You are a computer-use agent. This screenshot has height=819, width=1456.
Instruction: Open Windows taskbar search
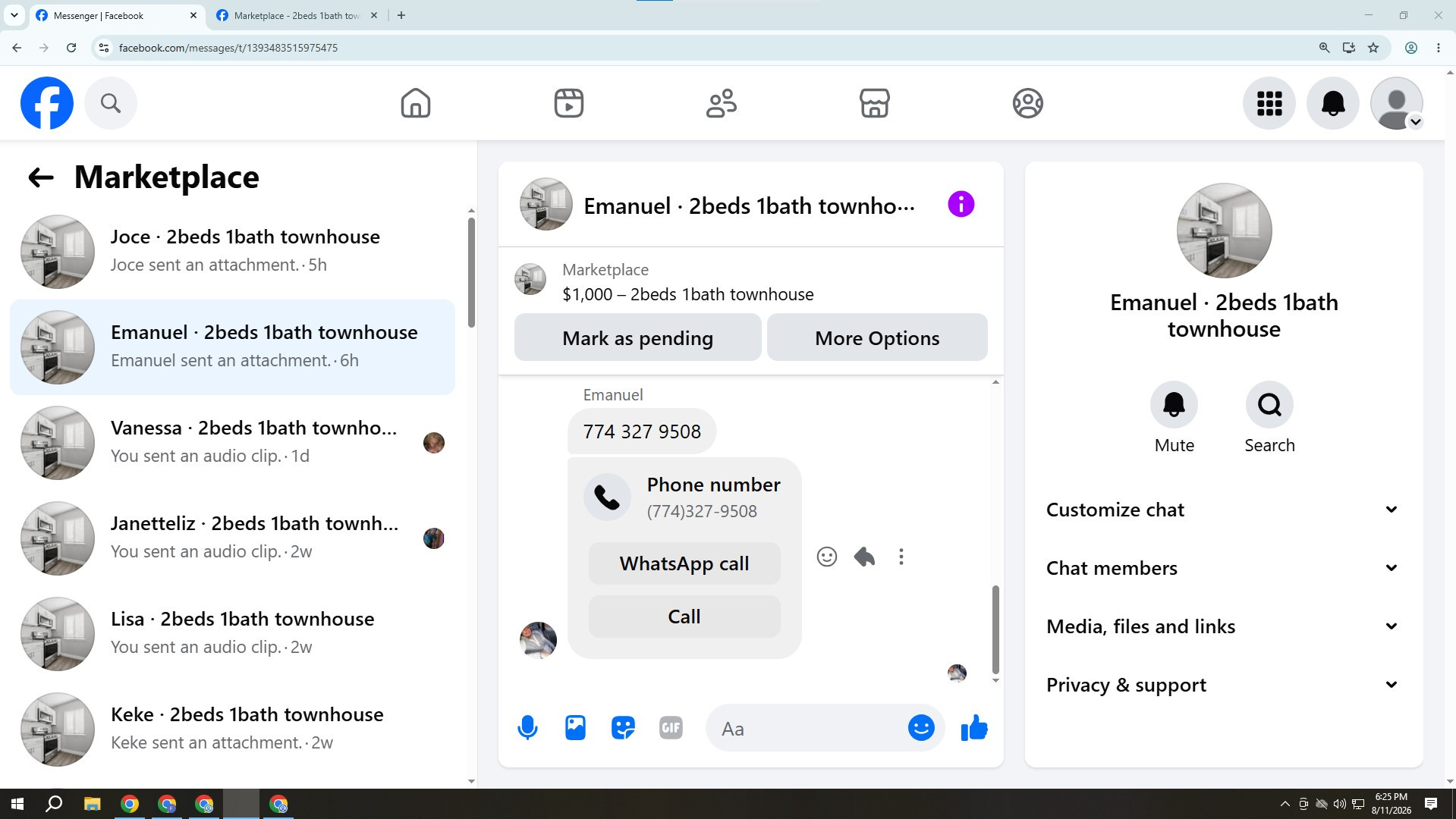click(x=54, y=805)
